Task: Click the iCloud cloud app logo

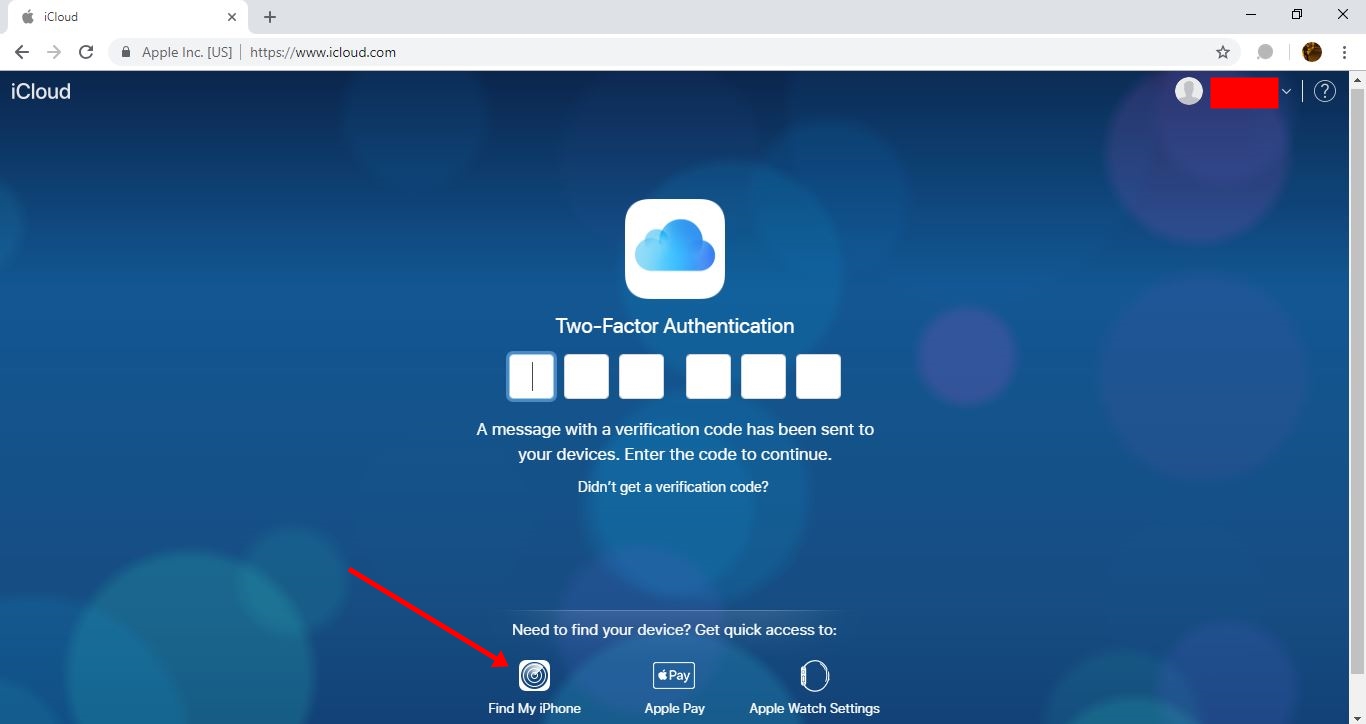Action: point(675,249)
